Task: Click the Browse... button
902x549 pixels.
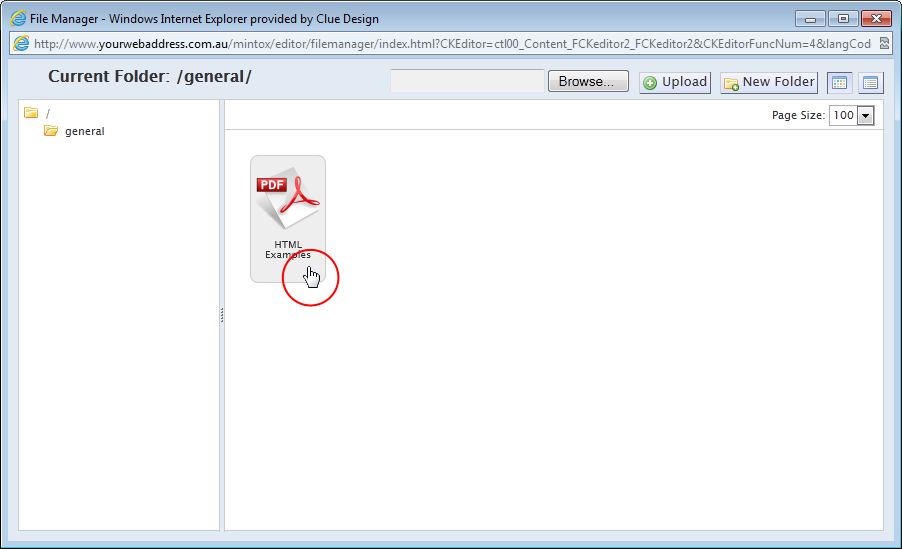Action: click(x=588, y=81)
